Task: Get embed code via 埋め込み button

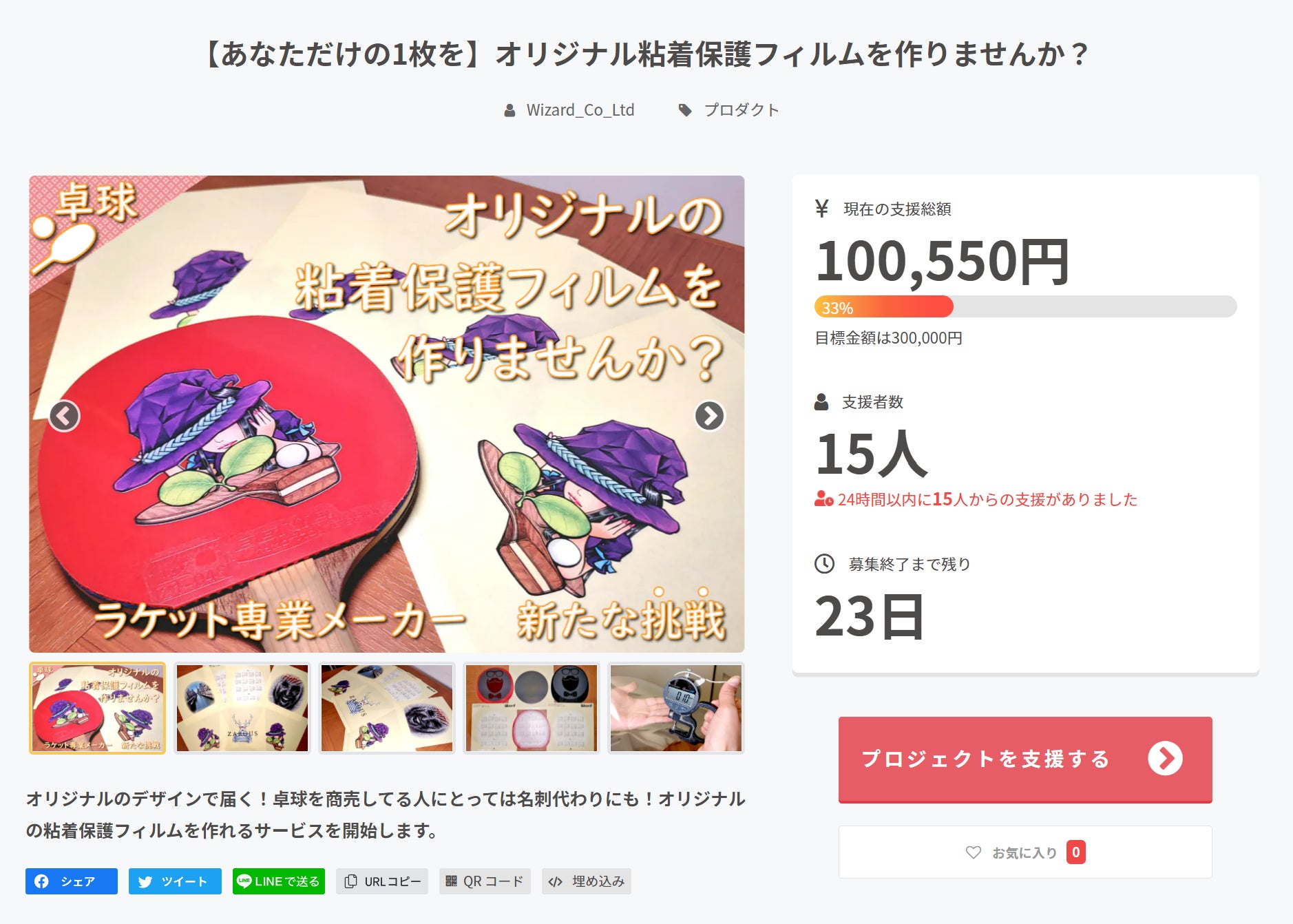Action: point(587,881)
